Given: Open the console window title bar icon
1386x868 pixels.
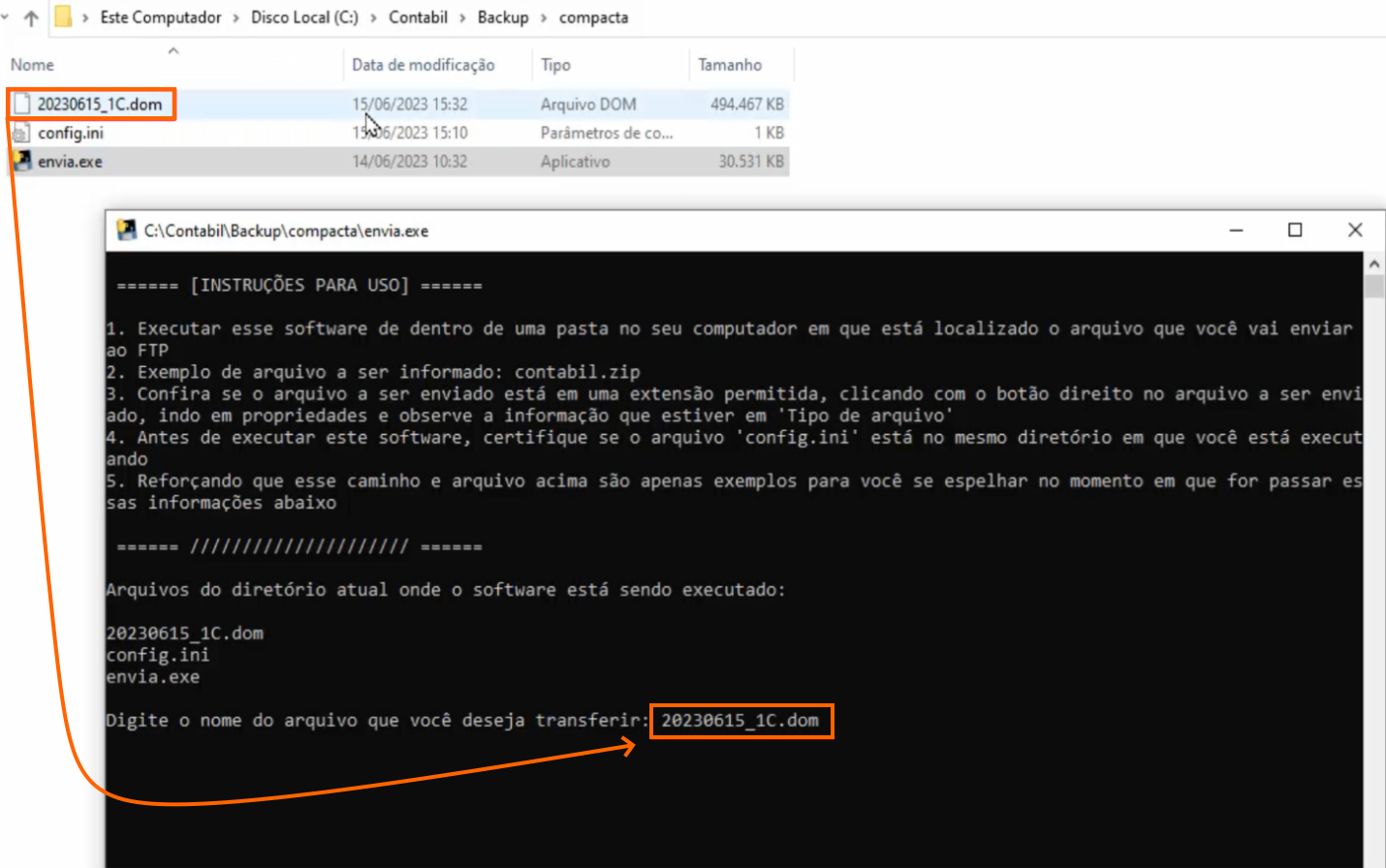Looking at the screenshot, I should [126, 231].
